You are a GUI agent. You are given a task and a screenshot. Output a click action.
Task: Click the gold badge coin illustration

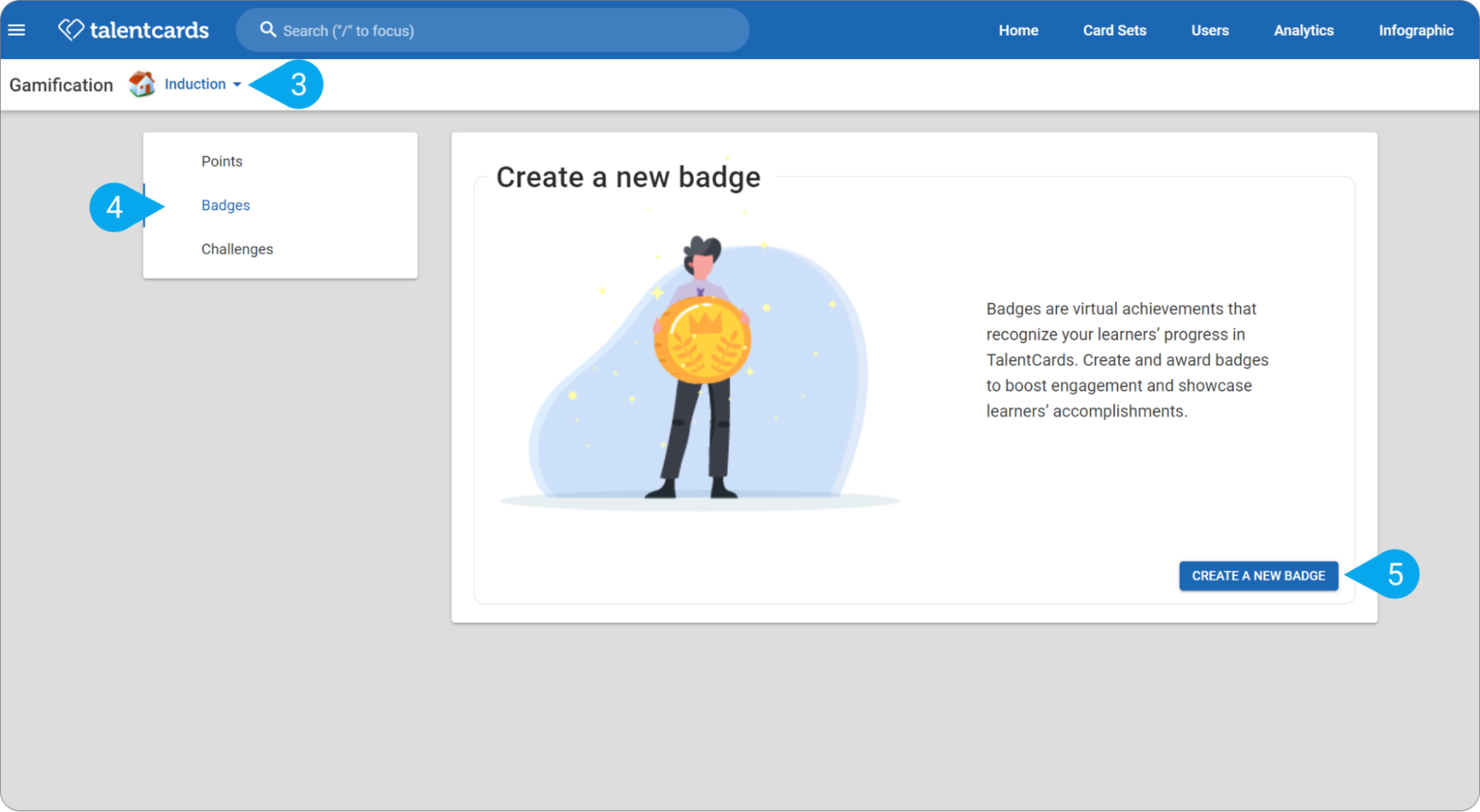click(x=702, y=340)
